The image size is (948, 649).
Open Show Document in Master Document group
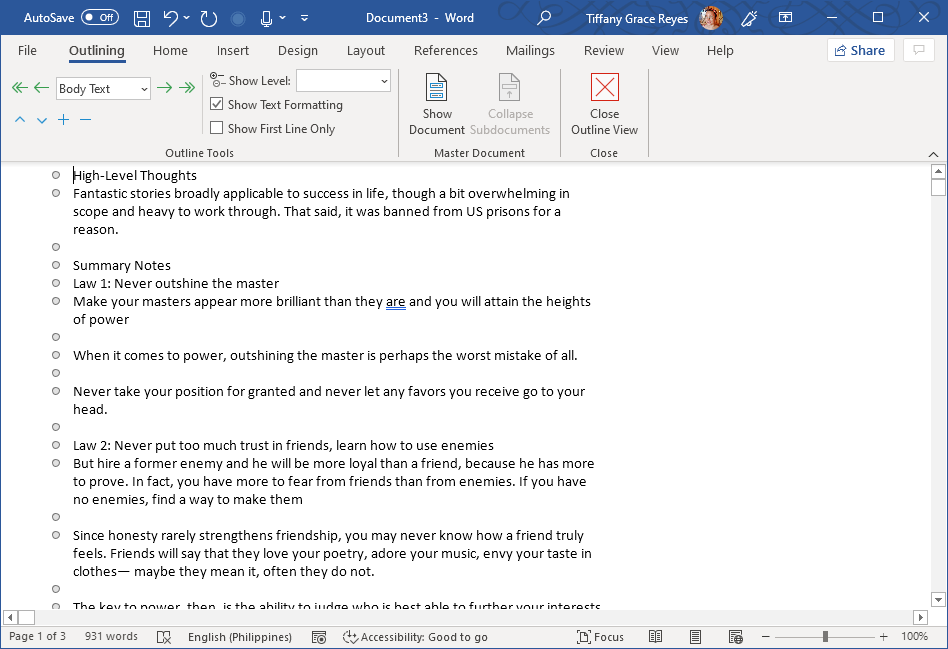tap(436, 103)
